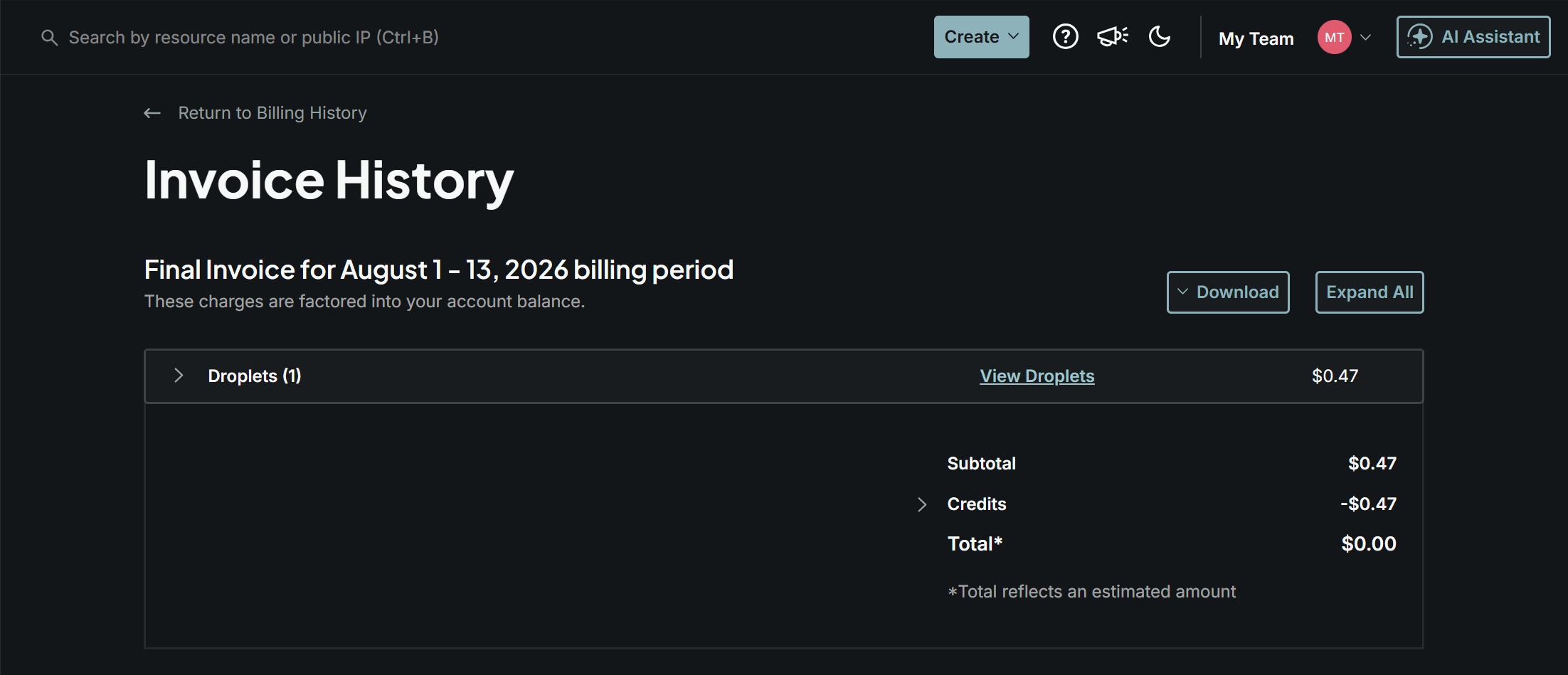Screen dimensions: 1568x675
Task: Open the Create dropdown menu
Action: [981, 37]
